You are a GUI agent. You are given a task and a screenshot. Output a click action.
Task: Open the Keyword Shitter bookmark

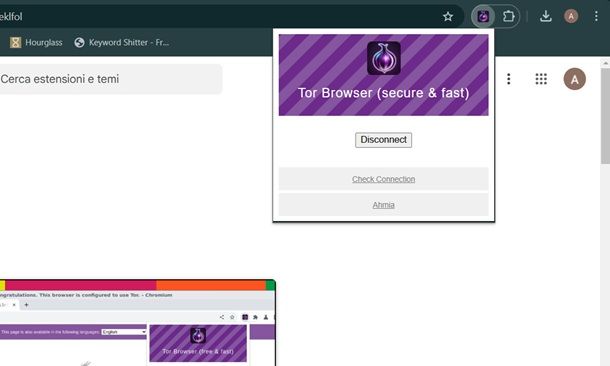122,42
